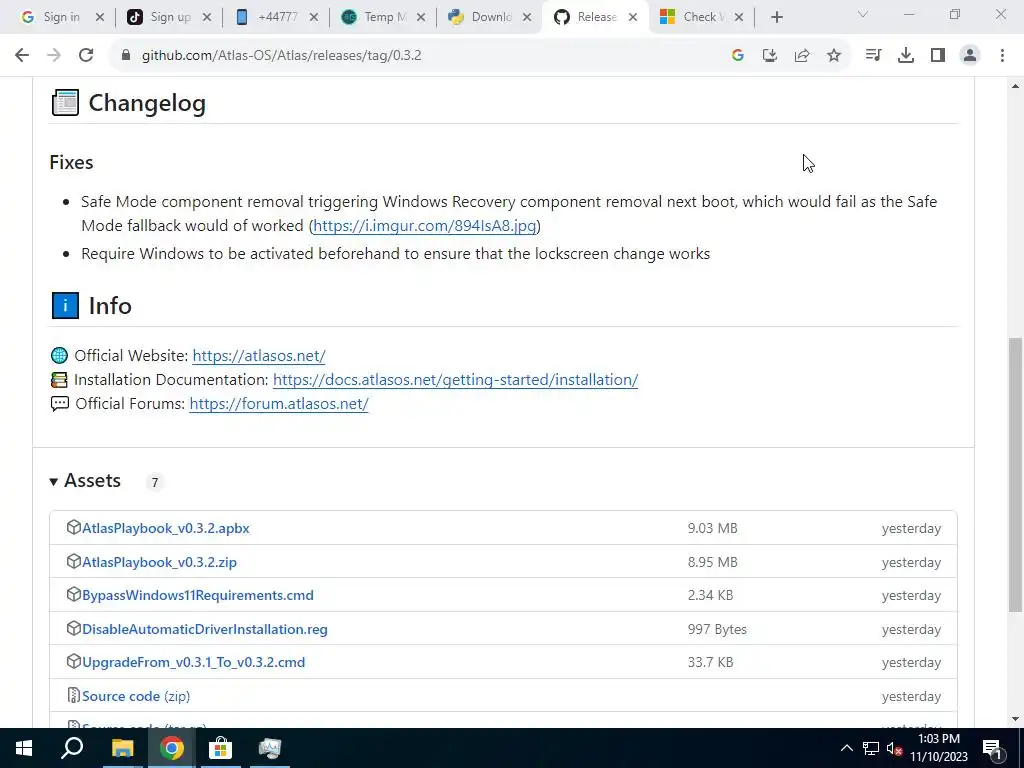The image size is (1024, 768).
Task: Close the GitHub Release tab
Action: (633, 18)
